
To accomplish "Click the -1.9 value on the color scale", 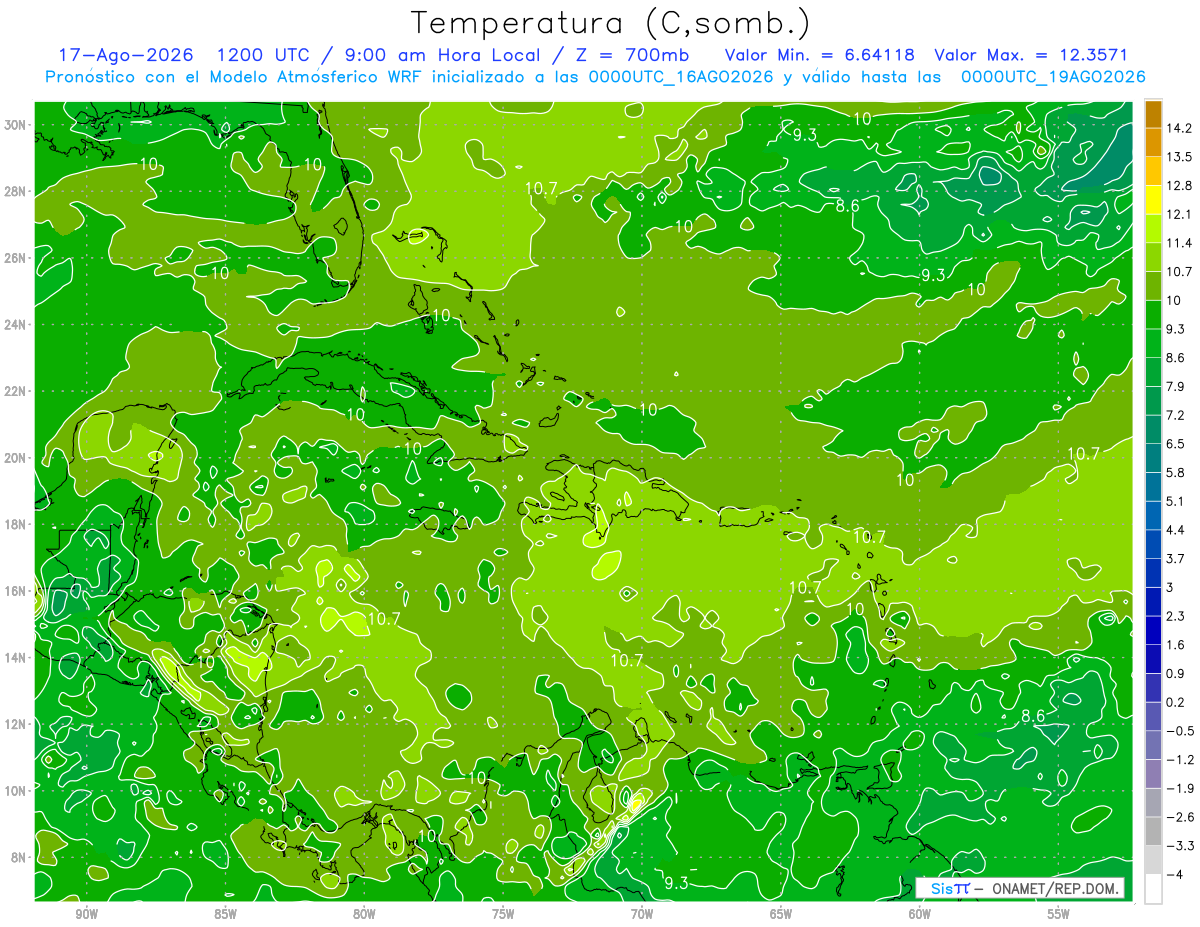I will point(1180,789).
